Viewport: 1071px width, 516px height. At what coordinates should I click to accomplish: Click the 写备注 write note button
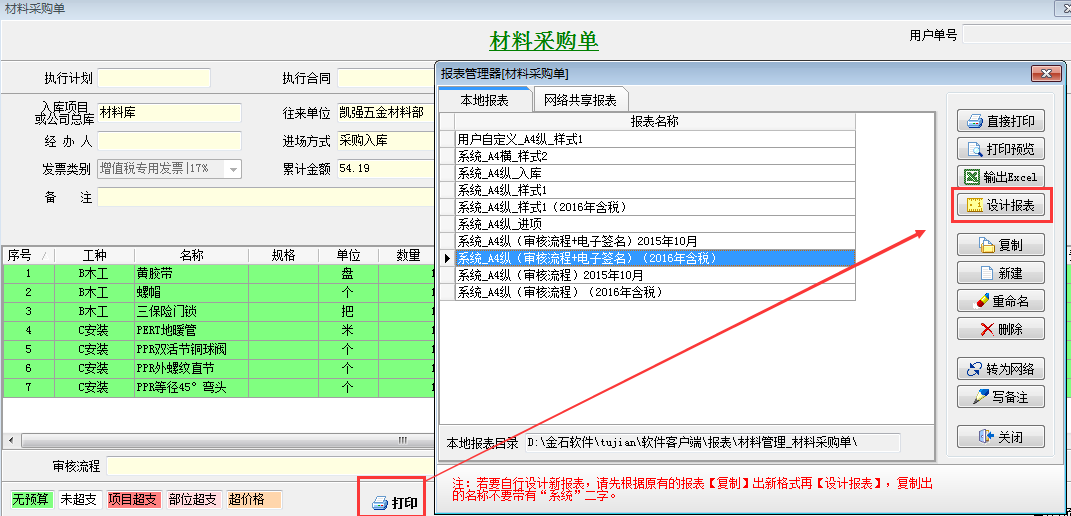(1001, 396)
